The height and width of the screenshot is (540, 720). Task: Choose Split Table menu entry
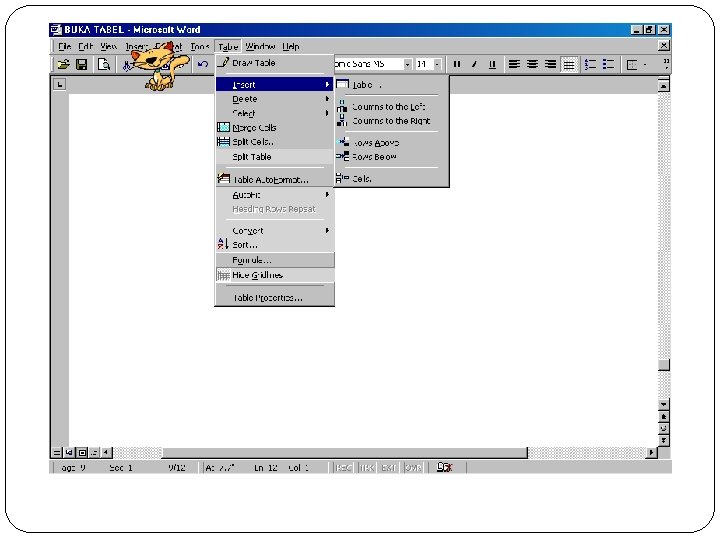(275, 157)
